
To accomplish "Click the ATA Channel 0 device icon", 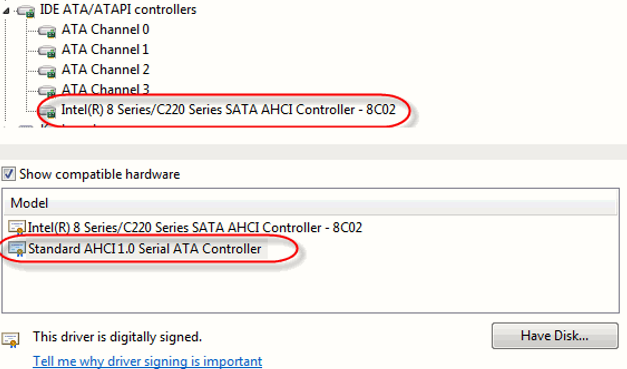I will 47,31.
